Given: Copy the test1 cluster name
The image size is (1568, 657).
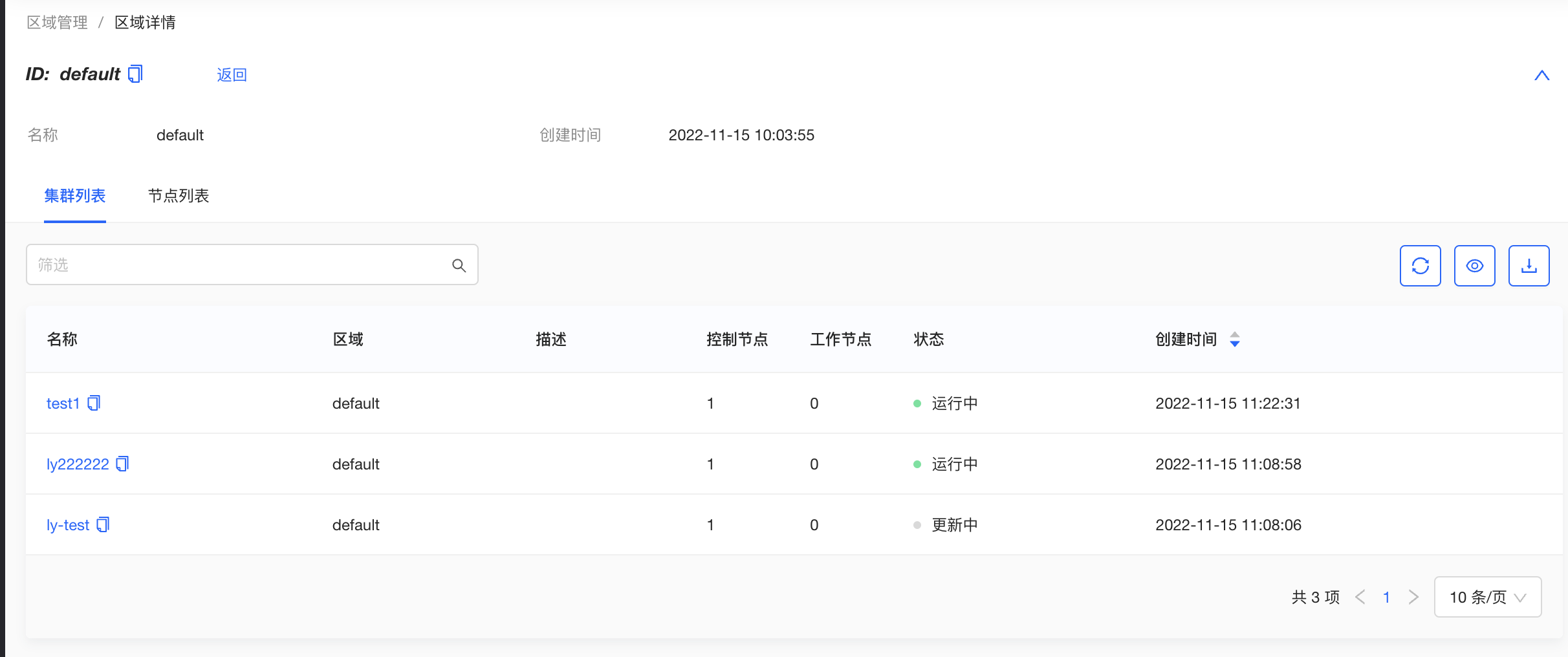Looking at the screenshot, I should pos(94,404).
